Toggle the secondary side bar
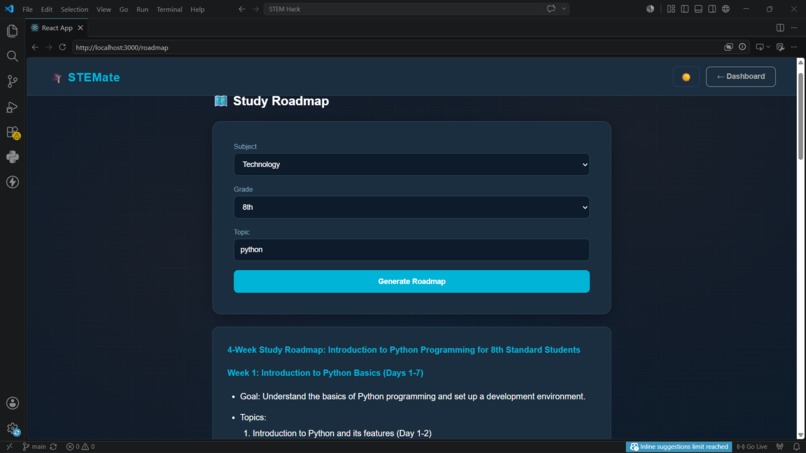The height and width of the screenshot is (453, 806). click(x=712, y=9)
